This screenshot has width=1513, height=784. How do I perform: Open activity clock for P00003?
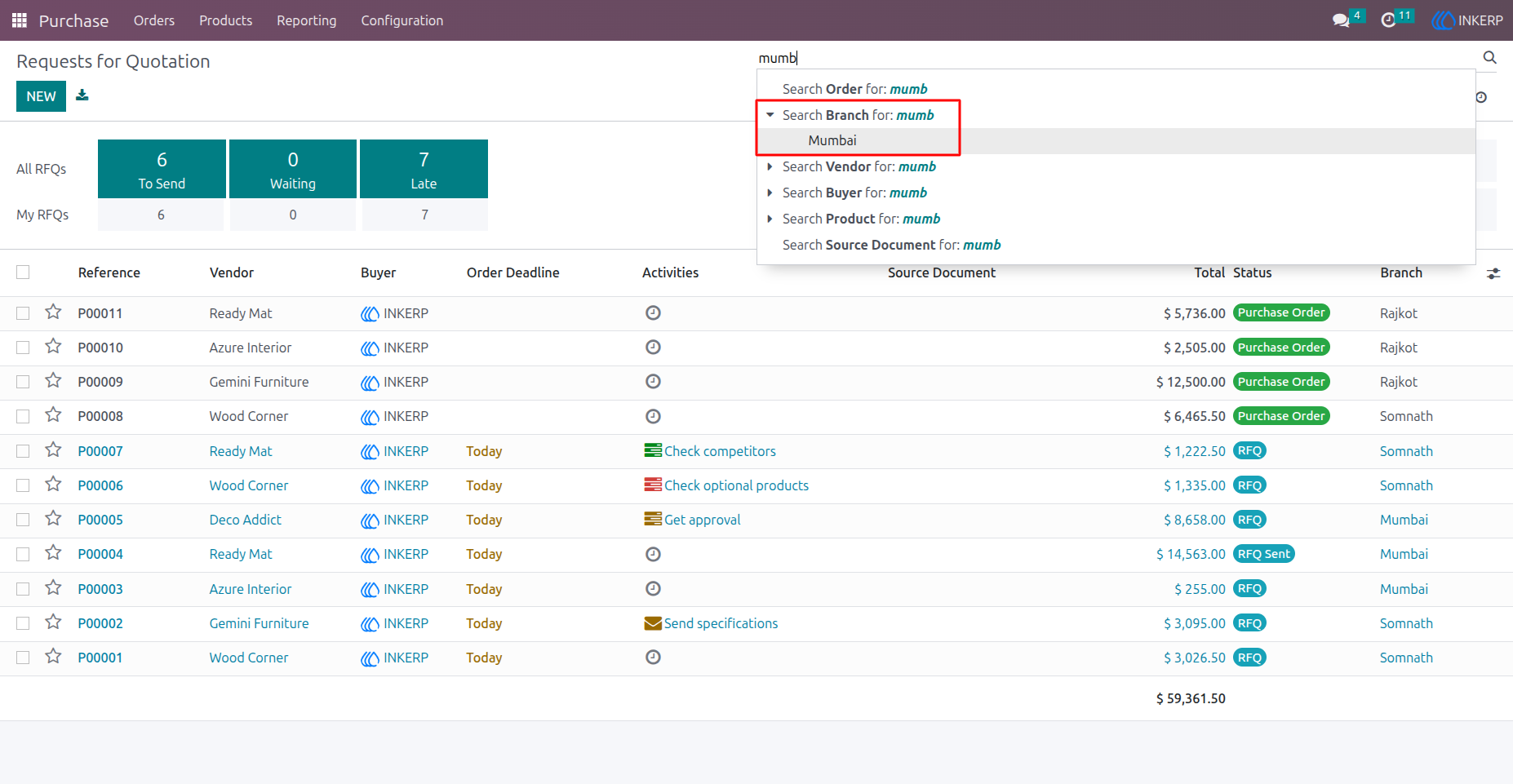[653, 588]
